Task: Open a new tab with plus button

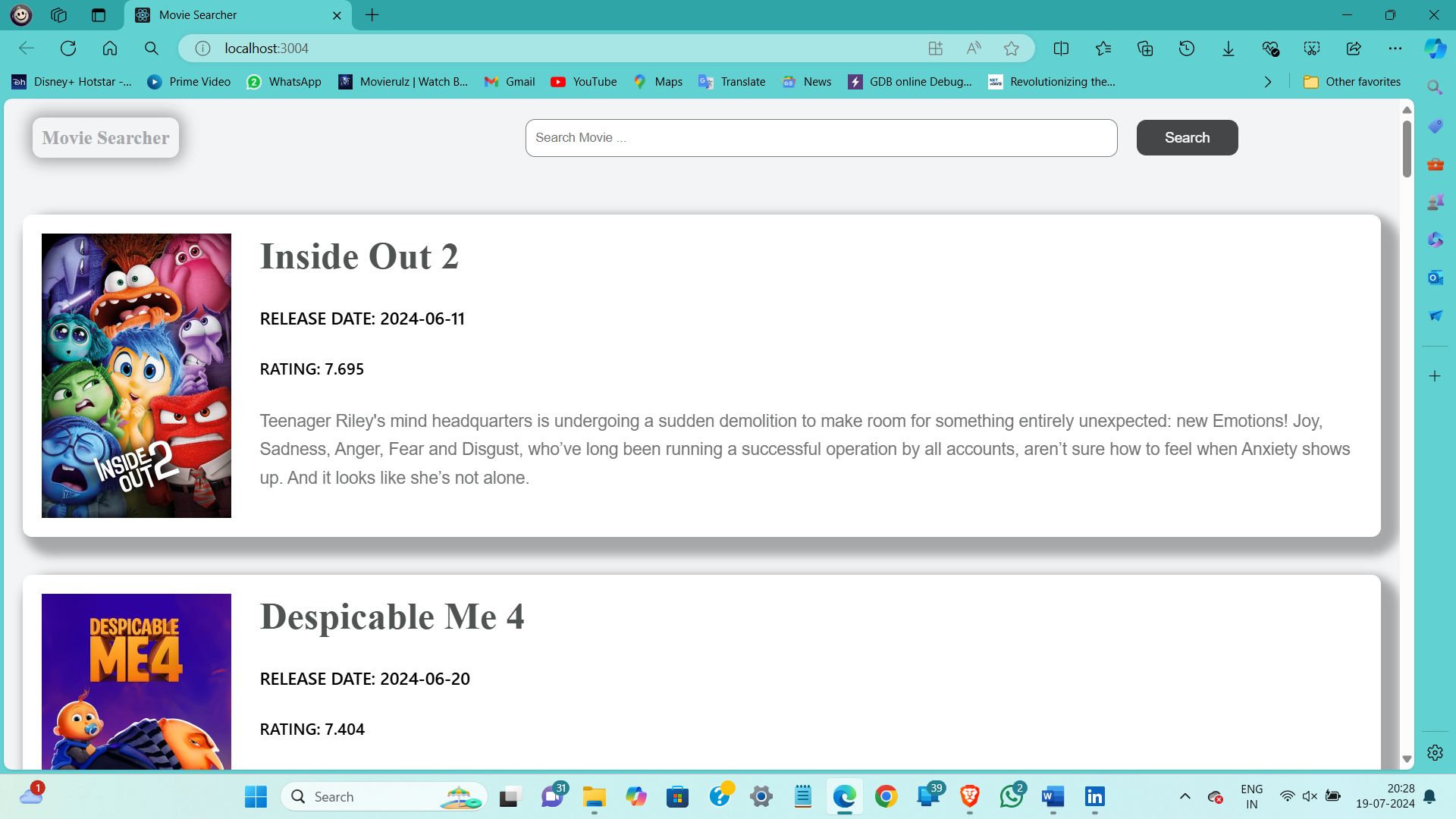Action: pyautogui.click(x=372, y=15)
